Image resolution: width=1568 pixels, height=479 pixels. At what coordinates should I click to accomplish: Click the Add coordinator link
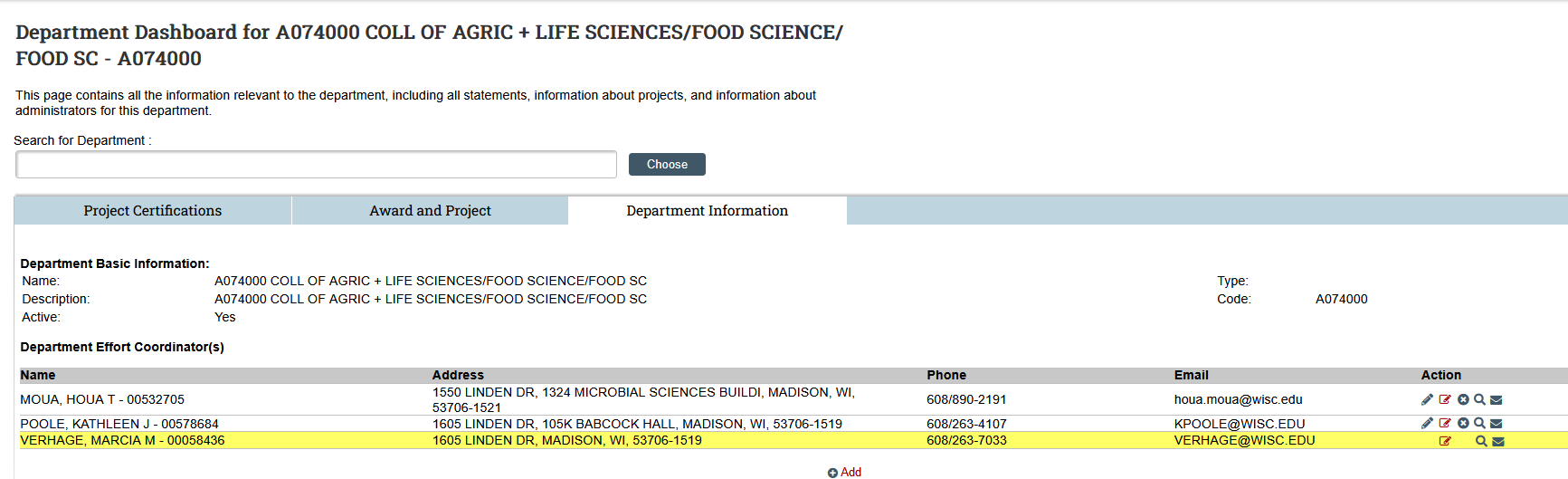click(x=845, y=472)
